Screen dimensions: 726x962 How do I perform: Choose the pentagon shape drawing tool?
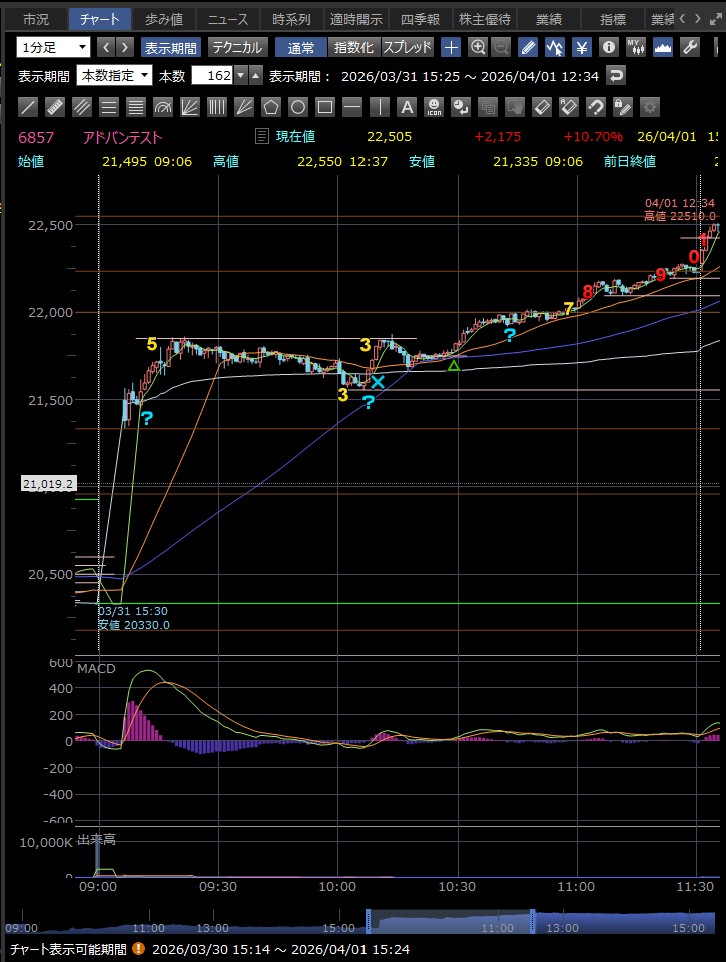tap(272, 107)
